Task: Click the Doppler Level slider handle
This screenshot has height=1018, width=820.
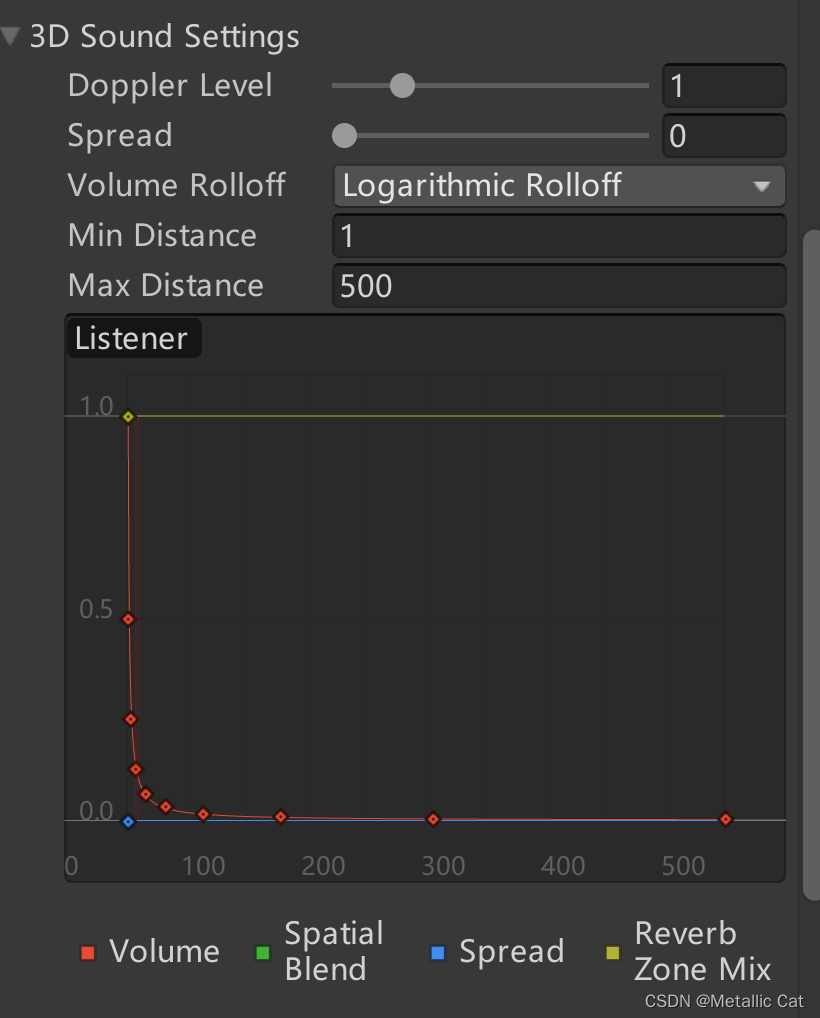Action: coord(402,85)
